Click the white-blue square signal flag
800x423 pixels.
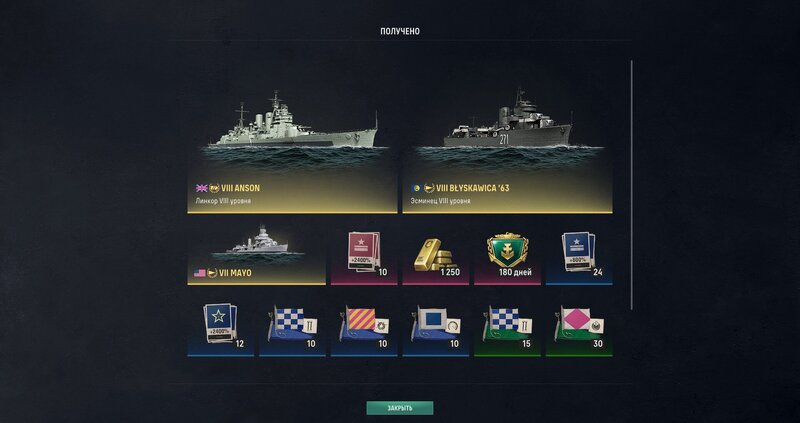pos(435,324)
